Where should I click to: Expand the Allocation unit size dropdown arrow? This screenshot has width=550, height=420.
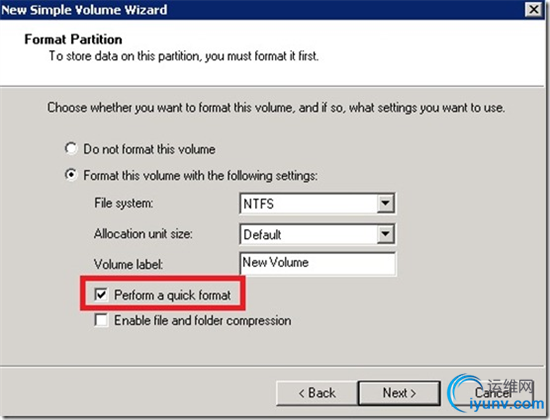(385, 234)
